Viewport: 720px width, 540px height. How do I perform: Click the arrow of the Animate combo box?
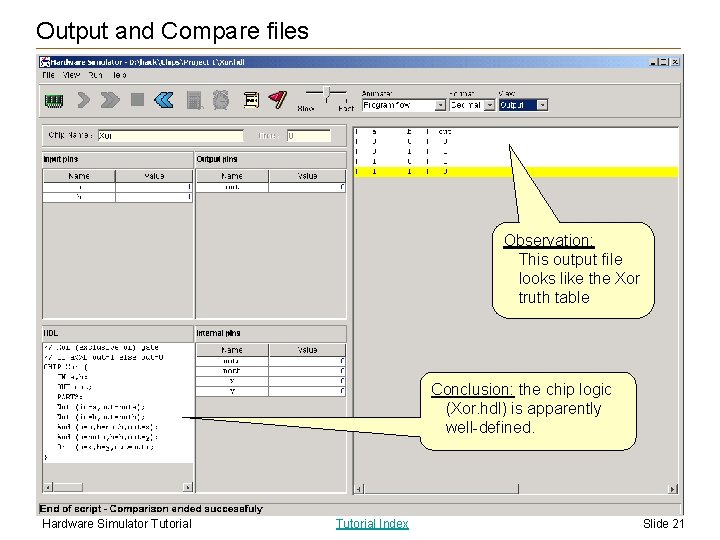tap(440, 105)
